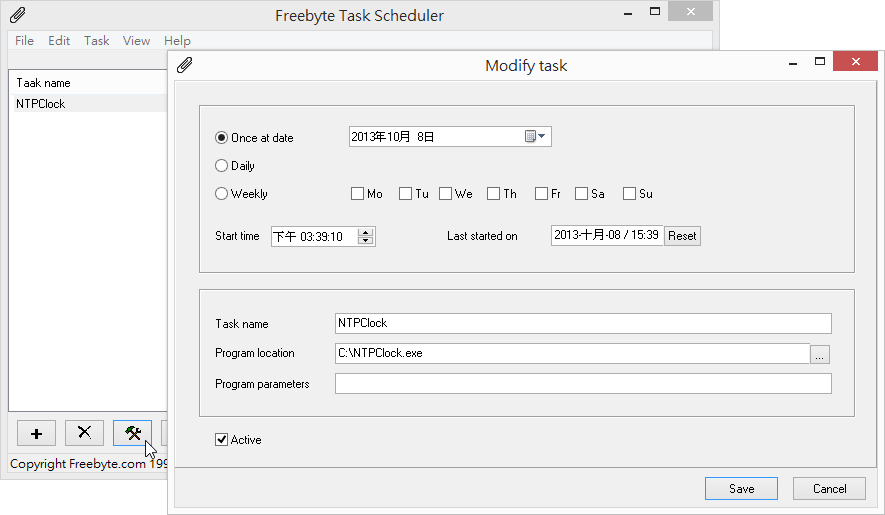
Task: Open the Task menu
Action: 97,41
